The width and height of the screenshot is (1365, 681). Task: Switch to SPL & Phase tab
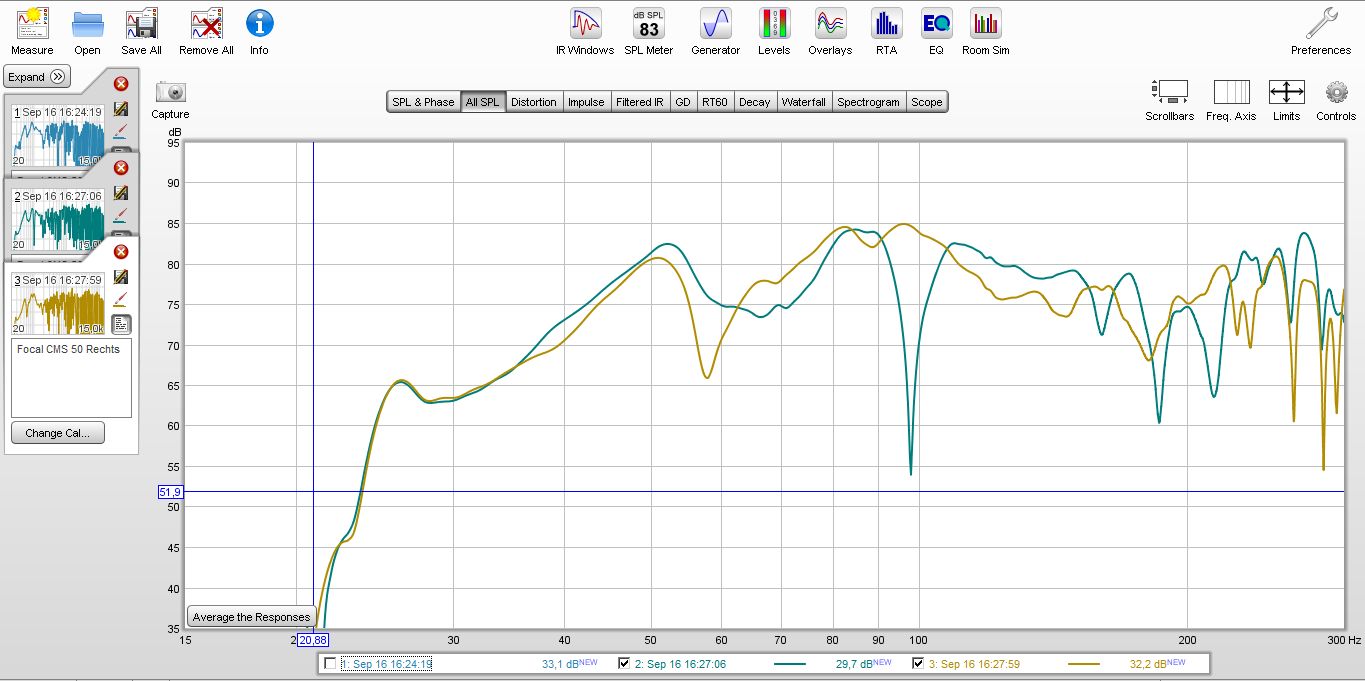(x=423, y=102)
